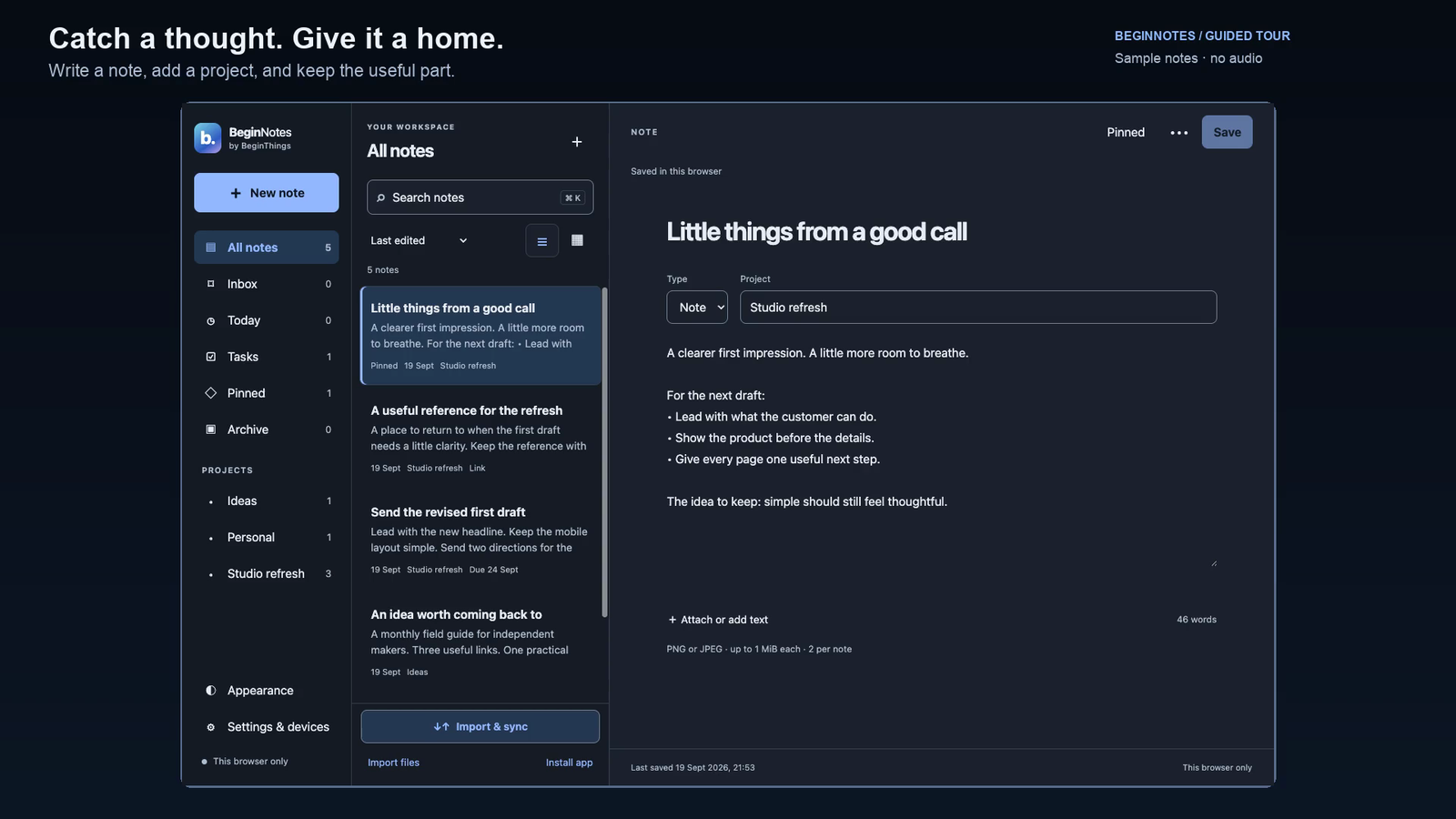Click the Import files link

(394, 763)
